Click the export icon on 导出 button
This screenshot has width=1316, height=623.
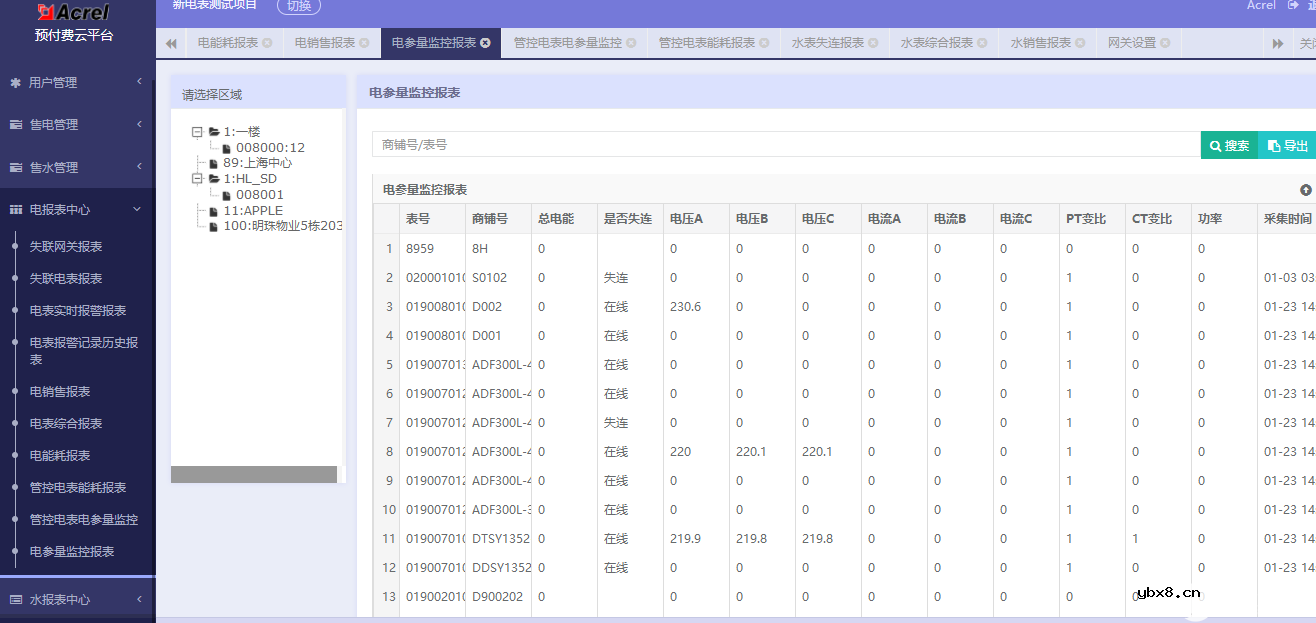[1273, 145]
